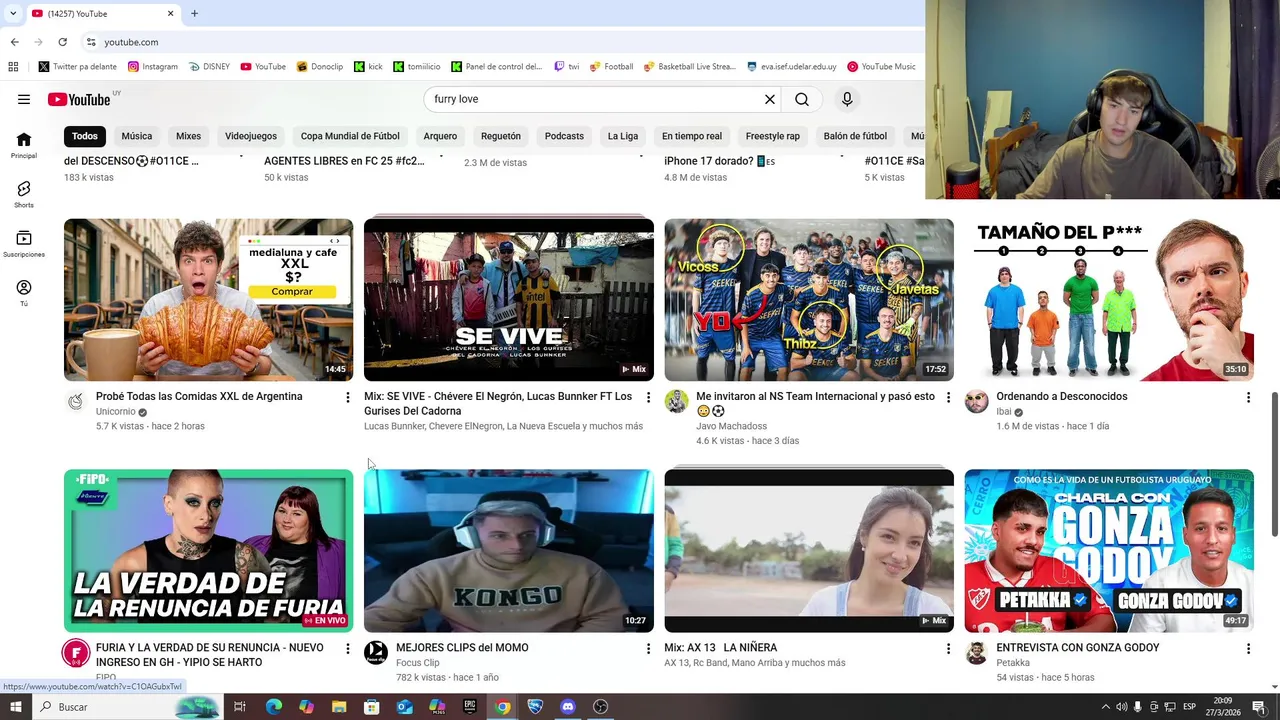Open Suscripciones from the sidebar
1280x720 pixels.
[24, 244]
